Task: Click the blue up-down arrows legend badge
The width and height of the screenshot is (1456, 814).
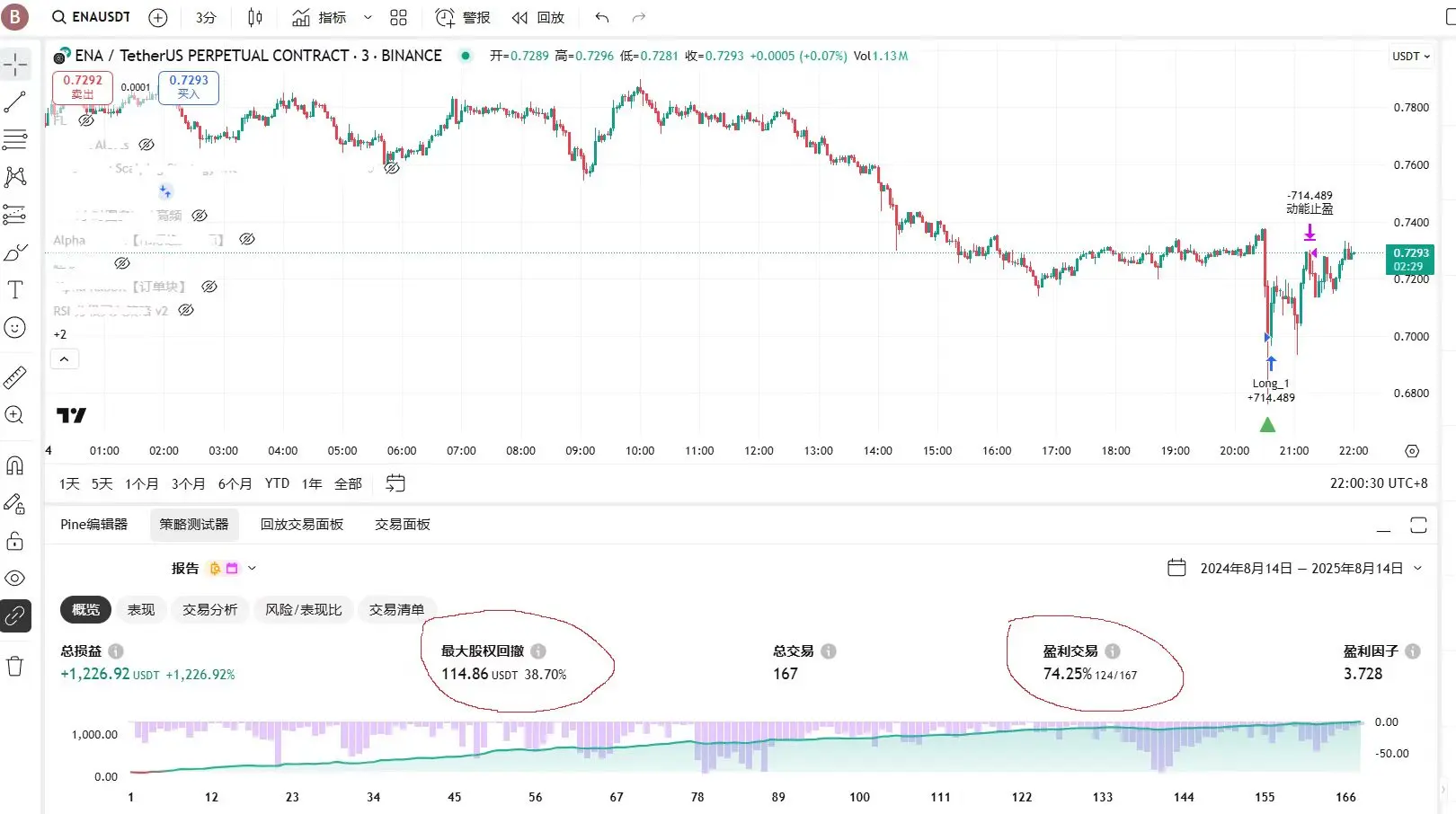Action: (165, 191)
